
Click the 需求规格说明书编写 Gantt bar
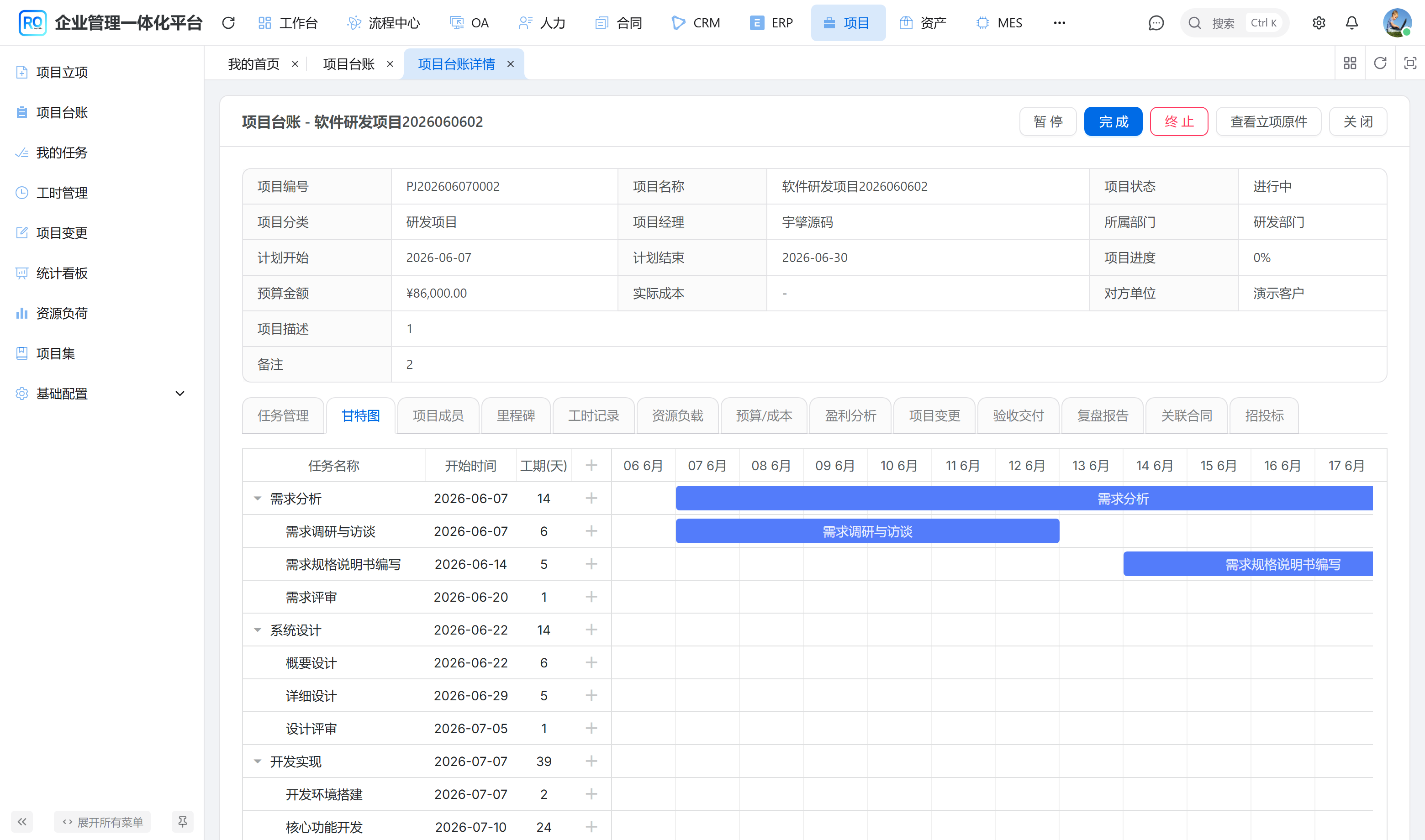click(1248, 564)
